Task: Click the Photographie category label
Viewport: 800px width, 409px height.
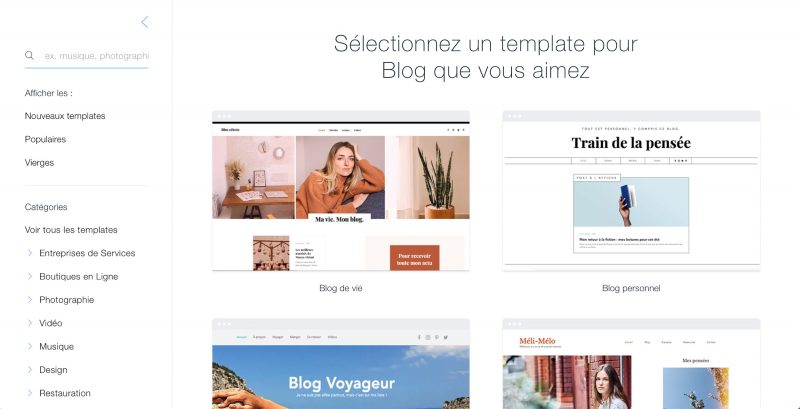Action: point(67,300)
